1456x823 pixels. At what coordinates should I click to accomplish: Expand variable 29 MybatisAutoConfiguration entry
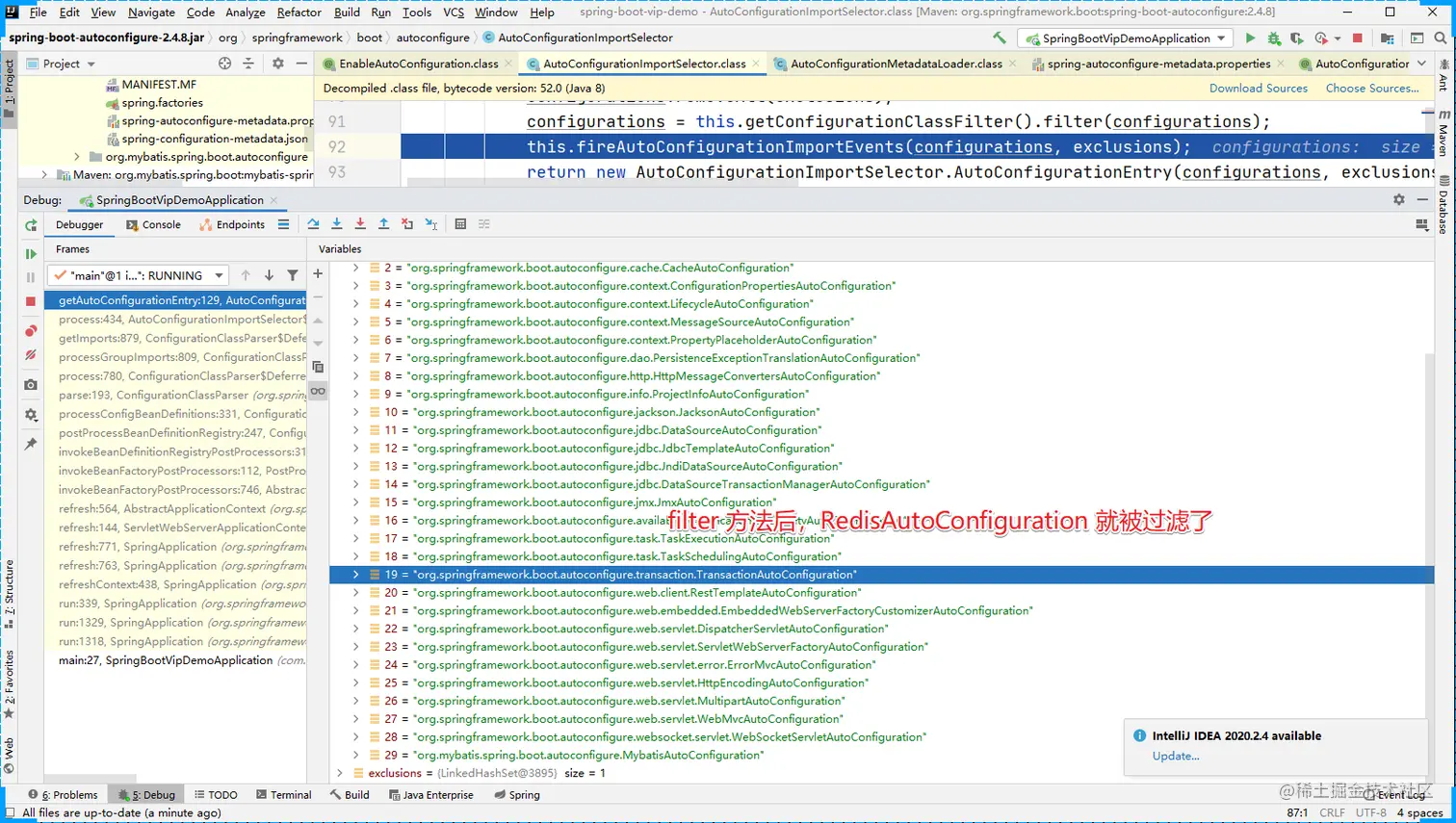pos(355,755)
